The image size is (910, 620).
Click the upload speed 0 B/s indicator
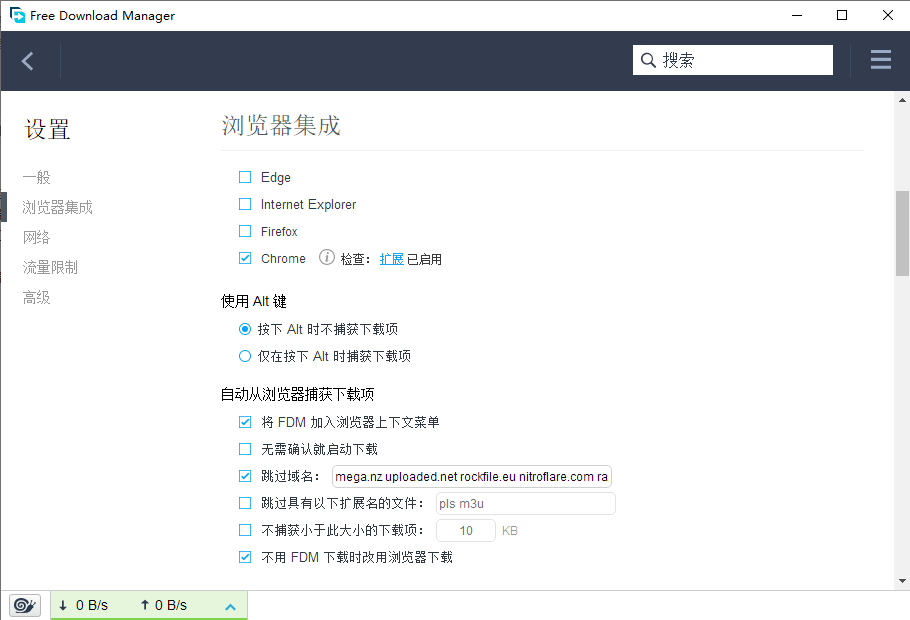click(164, 605)
